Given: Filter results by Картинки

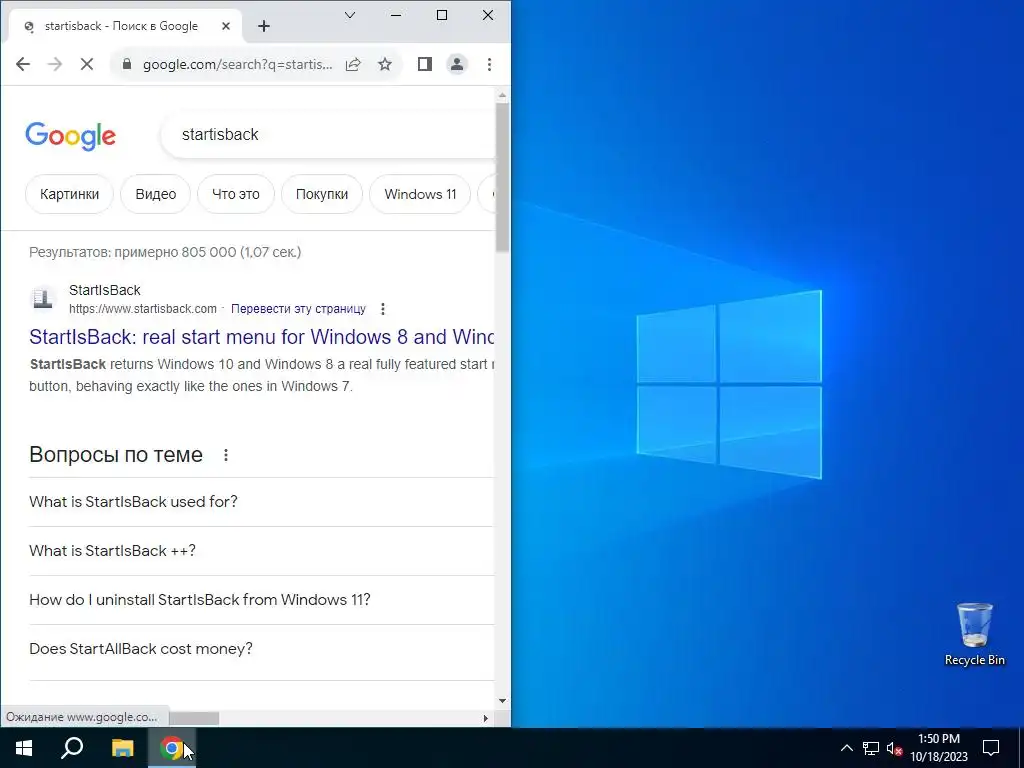Looking at the screenshot, I should click(69, 194).
